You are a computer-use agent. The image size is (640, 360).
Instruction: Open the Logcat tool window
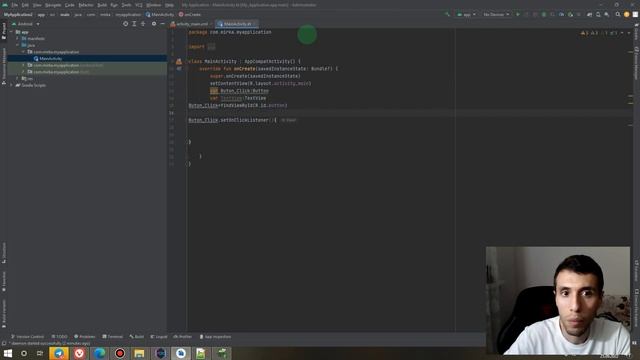[x=159, y=337]
